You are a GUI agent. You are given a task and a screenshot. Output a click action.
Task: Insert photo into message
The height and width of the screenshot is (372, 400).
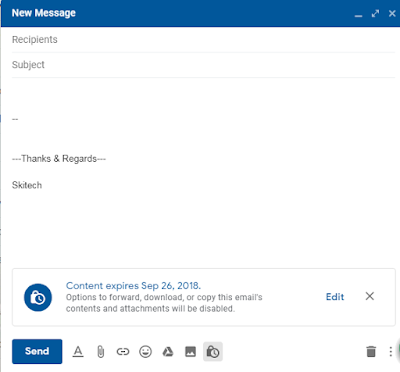click(x=190, y=352)
